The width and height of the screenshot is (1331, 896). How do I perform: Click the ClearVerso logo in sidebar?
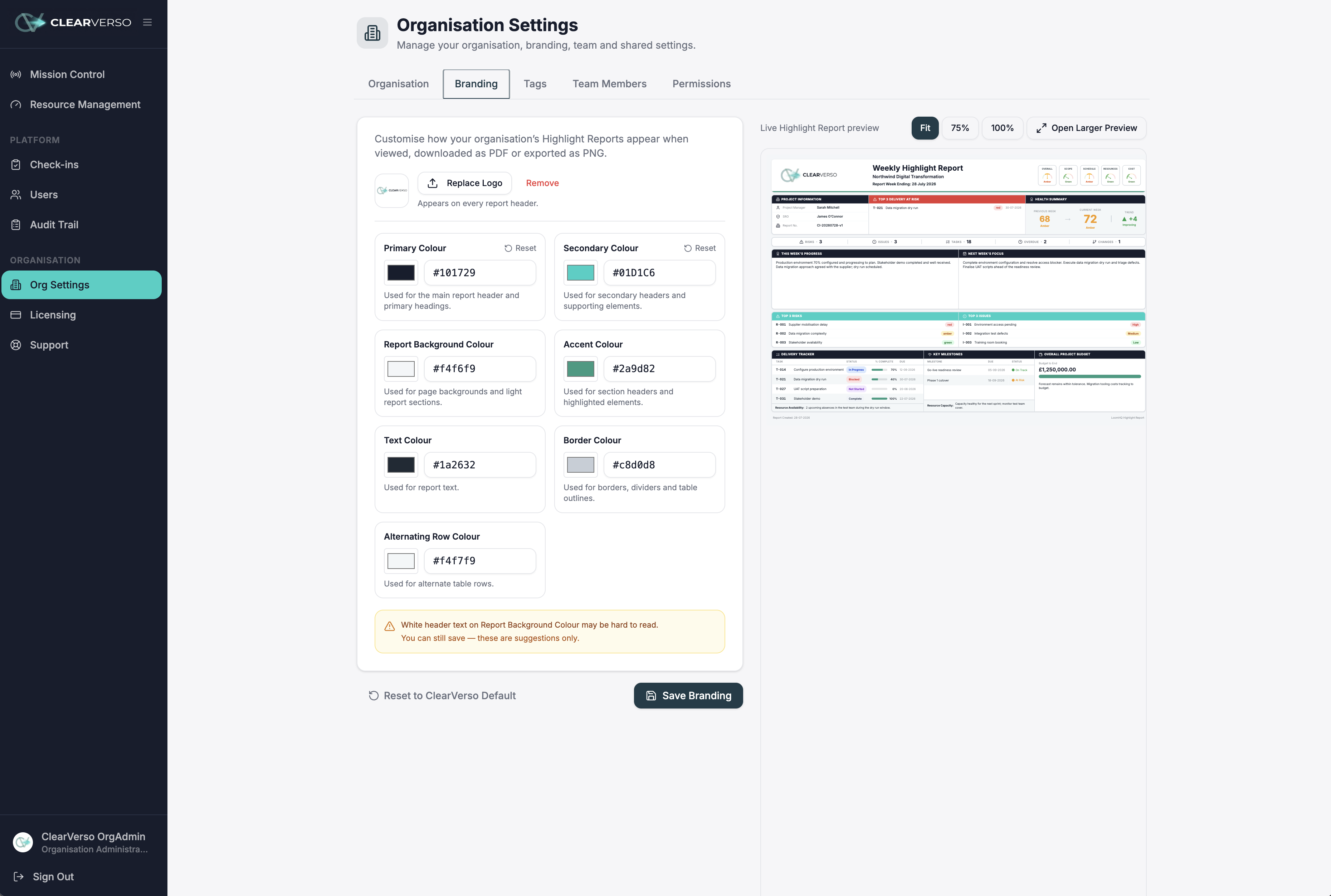click(73, 22)
